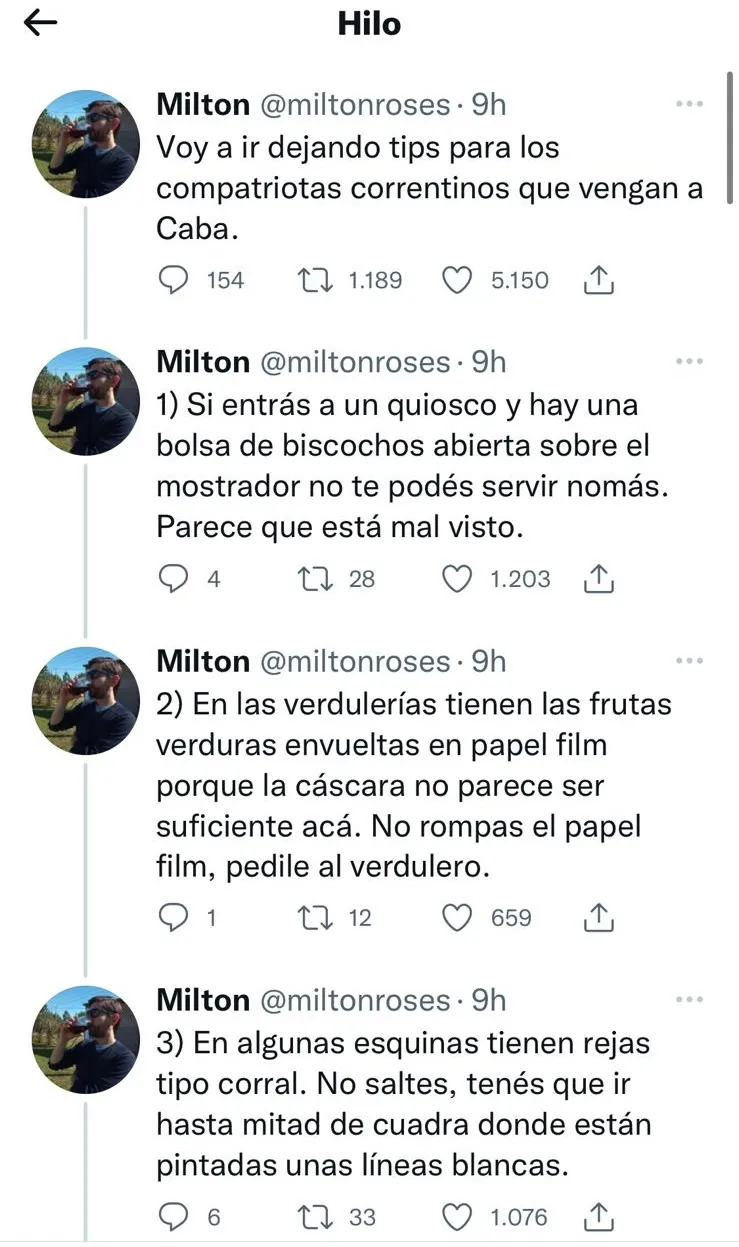
Task: Reply to the verdulerías papel film tweet
Action: pyautogui.click(x=174, y=917)
